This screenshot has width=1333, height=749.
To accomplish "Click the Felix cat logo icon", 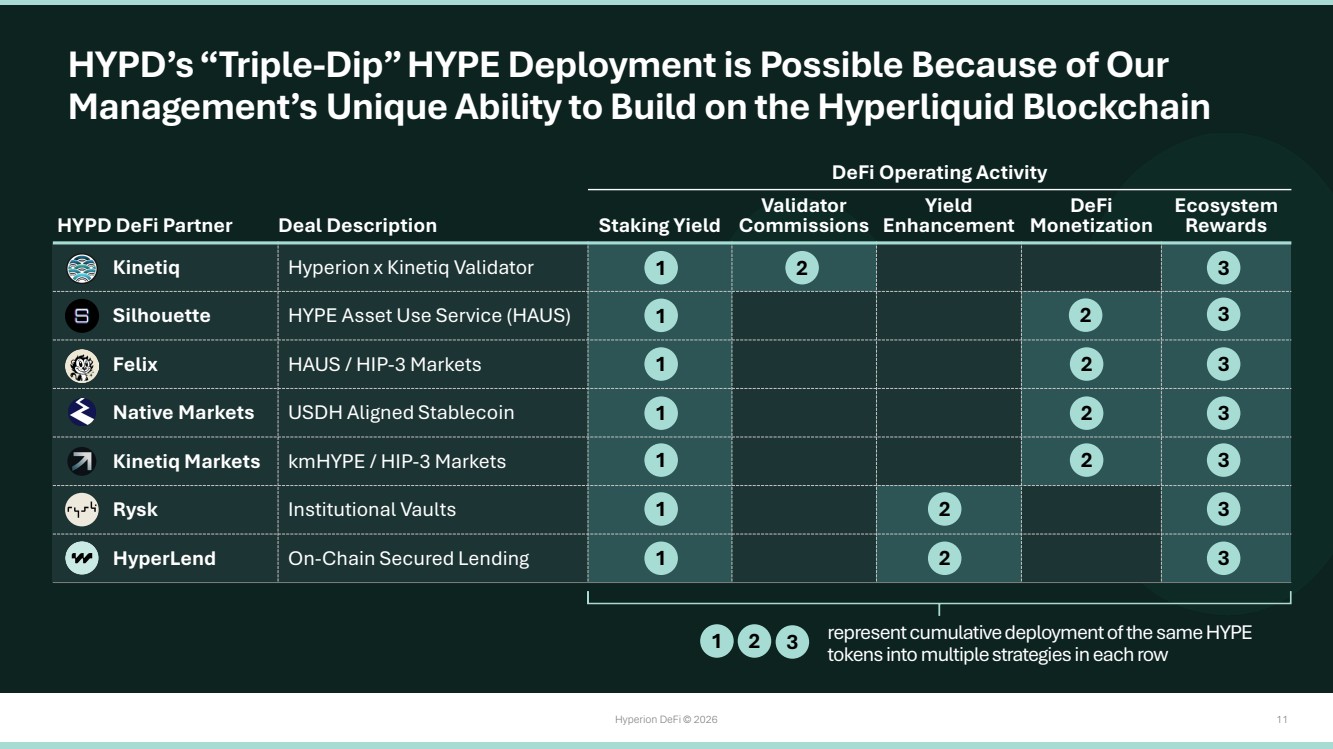I will point(82,365).
